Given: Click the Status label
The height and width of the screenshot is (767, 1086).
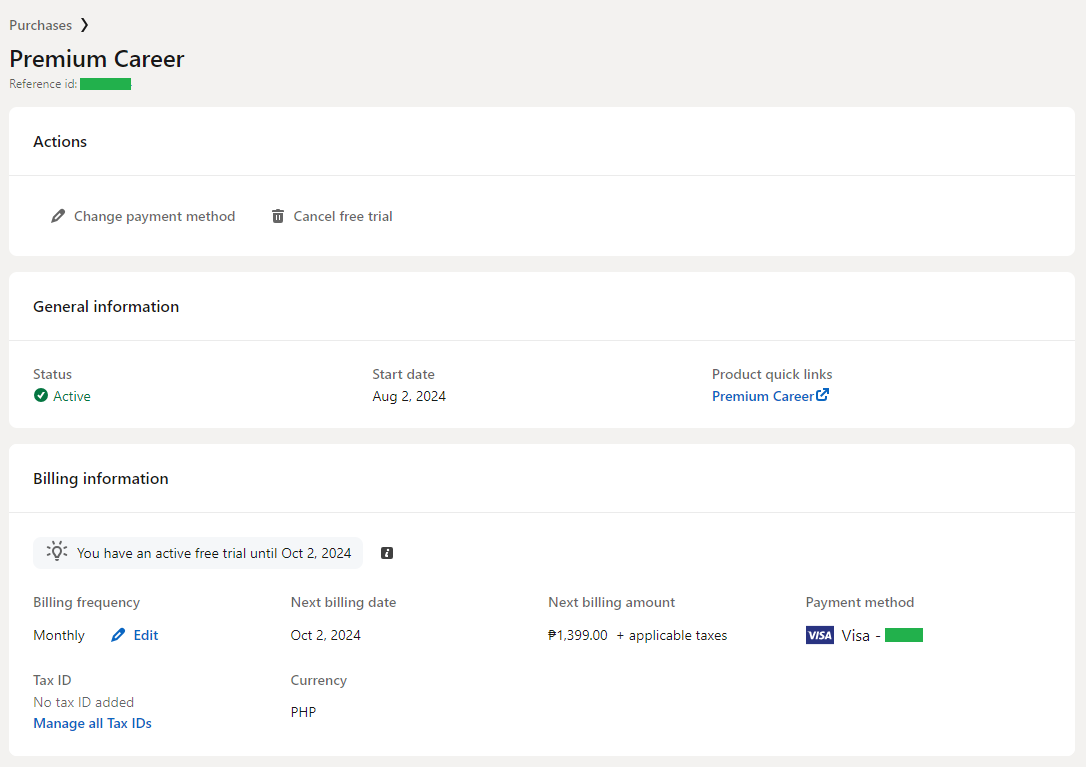Looking at the screenshot, I should pyautogui.click(x=53, y=374).
